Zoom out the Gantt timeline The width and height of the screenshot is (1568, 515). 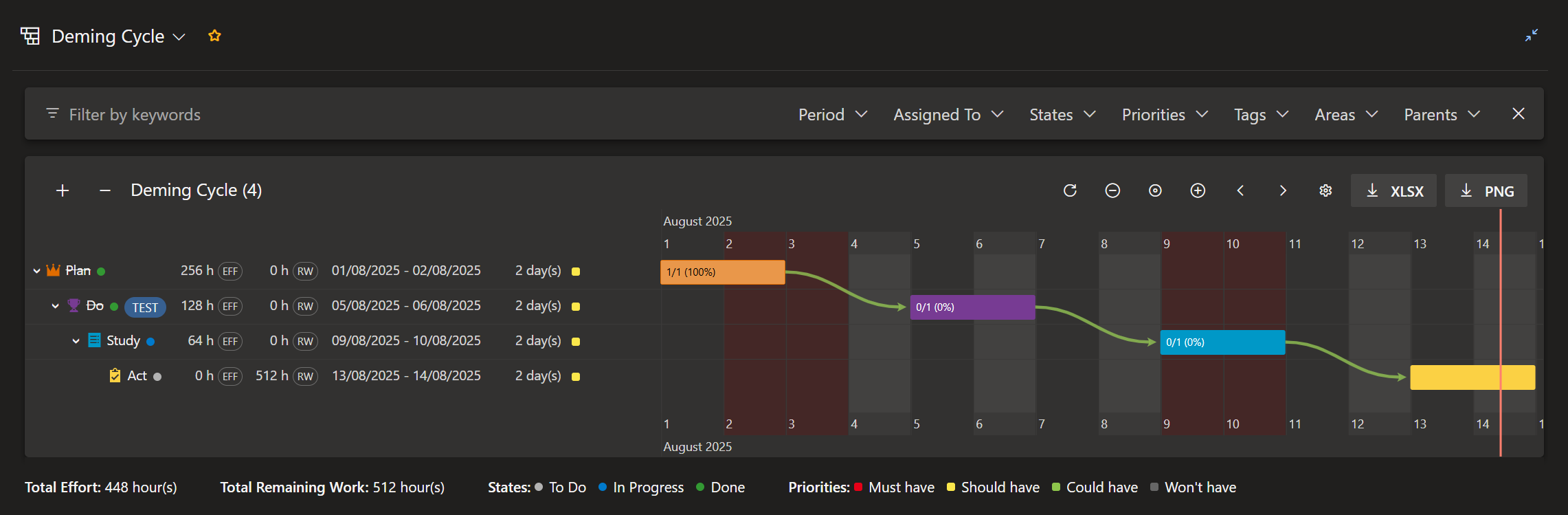tap(1112, 190)
